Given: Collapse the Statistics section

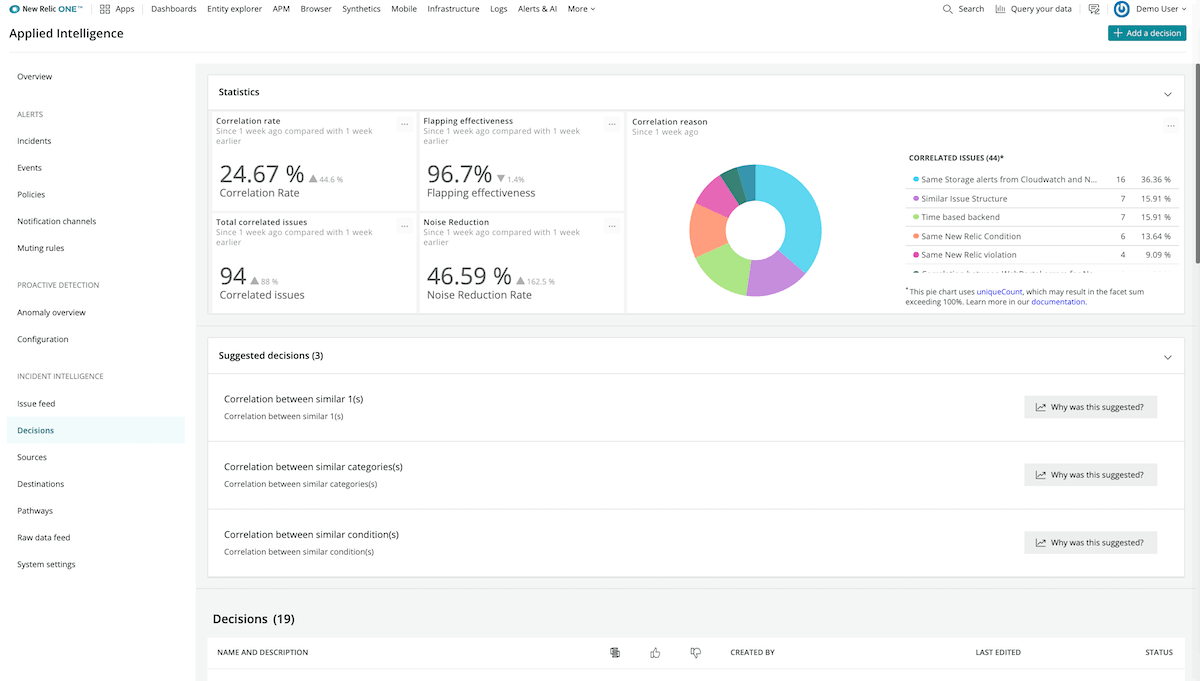Looking at the screenshot, I should (x=1167, y=93).
